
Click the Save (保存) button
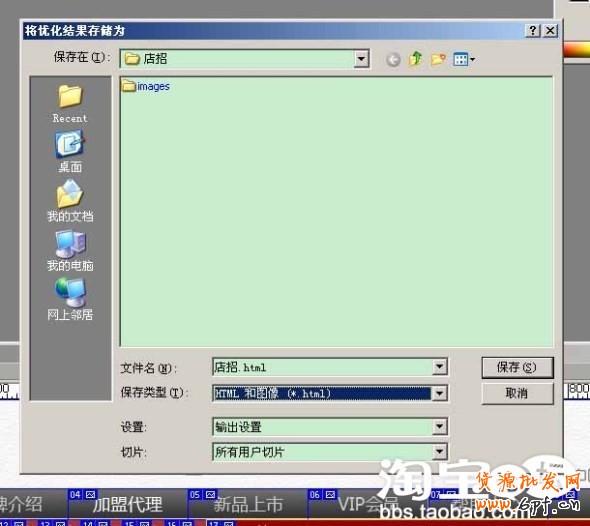pos(517,367)
